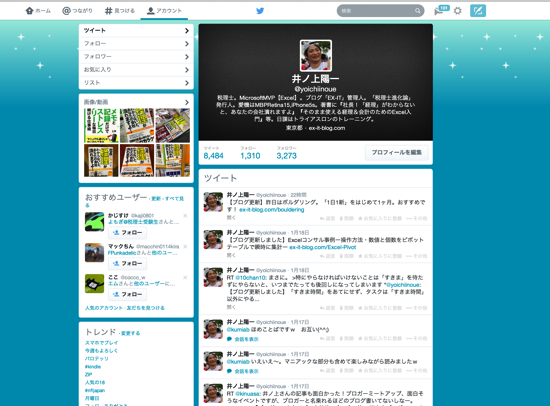Click the followers count 3,273

(x=287, y=156)
